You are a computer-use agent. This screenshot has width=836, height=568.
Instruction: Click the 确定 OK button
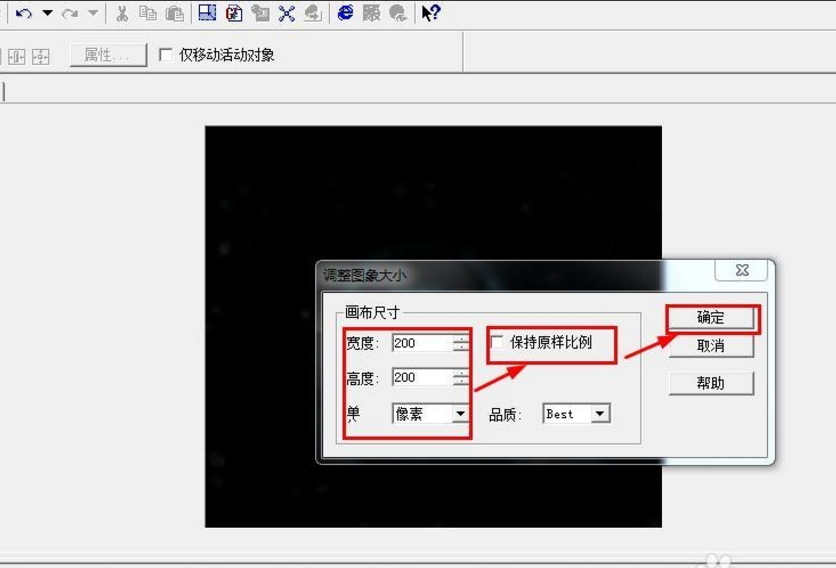[x=711, y=317]
